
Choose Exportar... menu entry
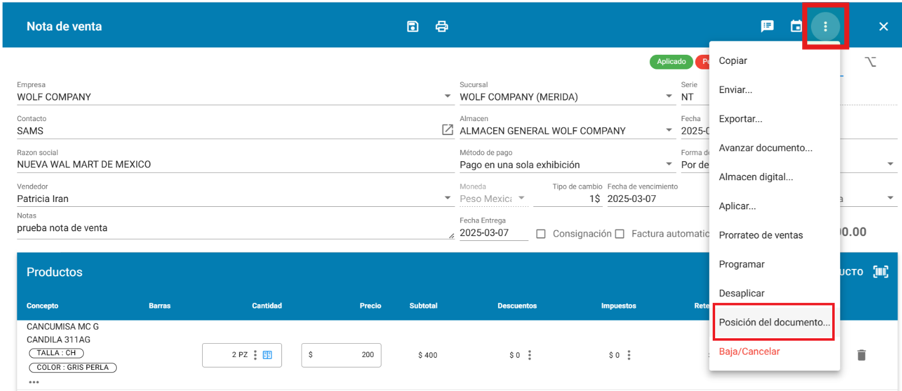775,119
